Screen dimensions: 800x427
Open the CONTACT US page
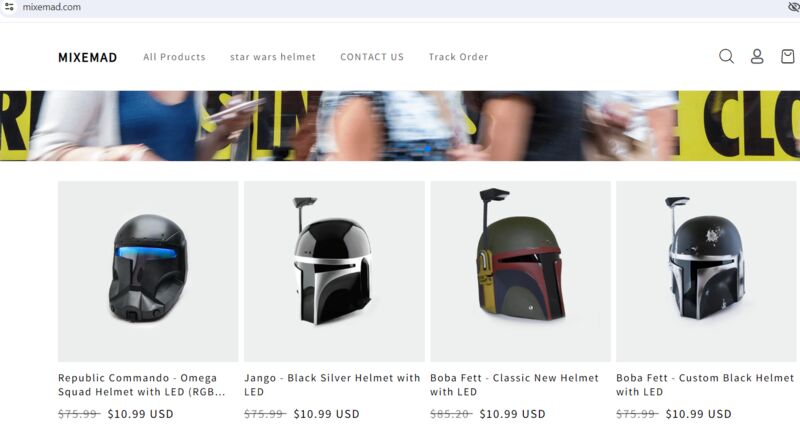tap(372, 57)
